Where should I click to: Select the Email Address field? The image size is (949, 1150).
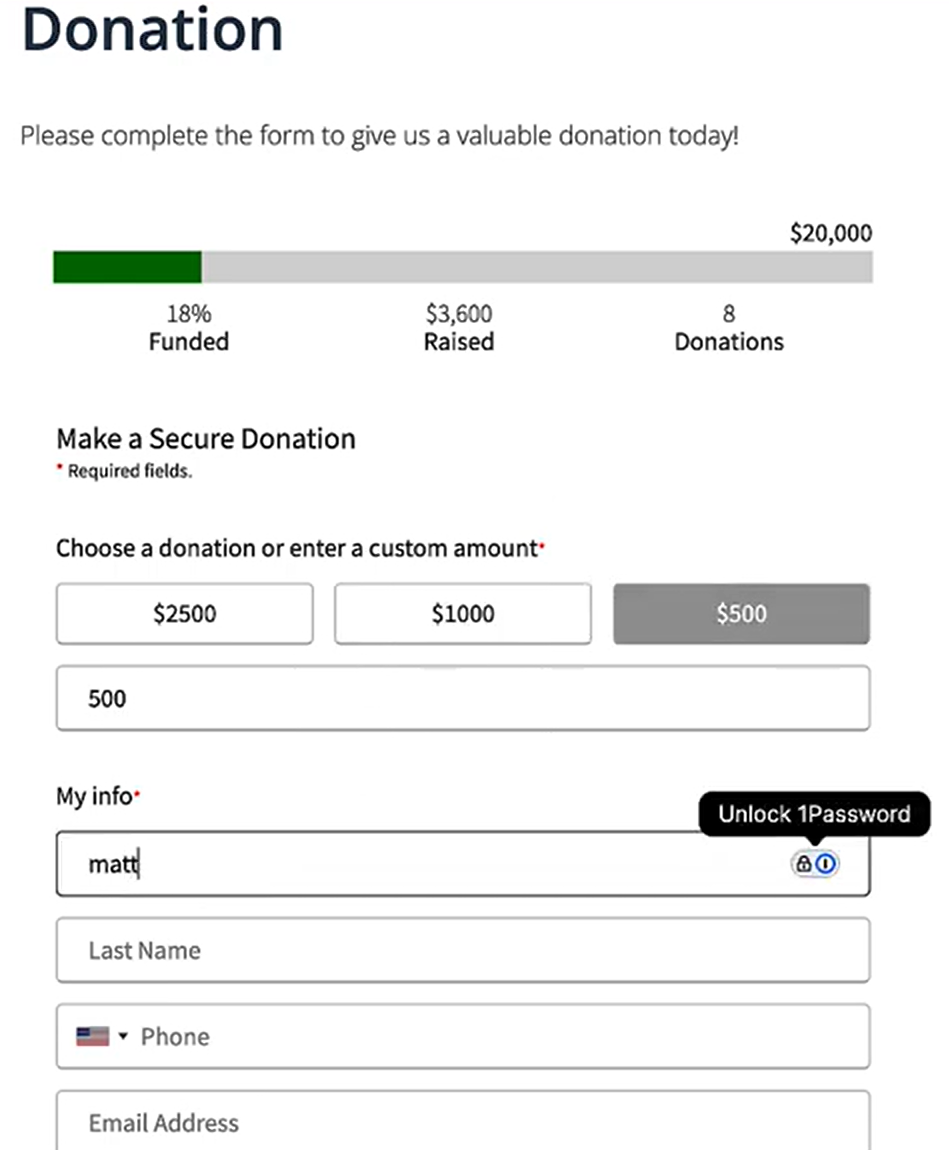[463, 1122]
